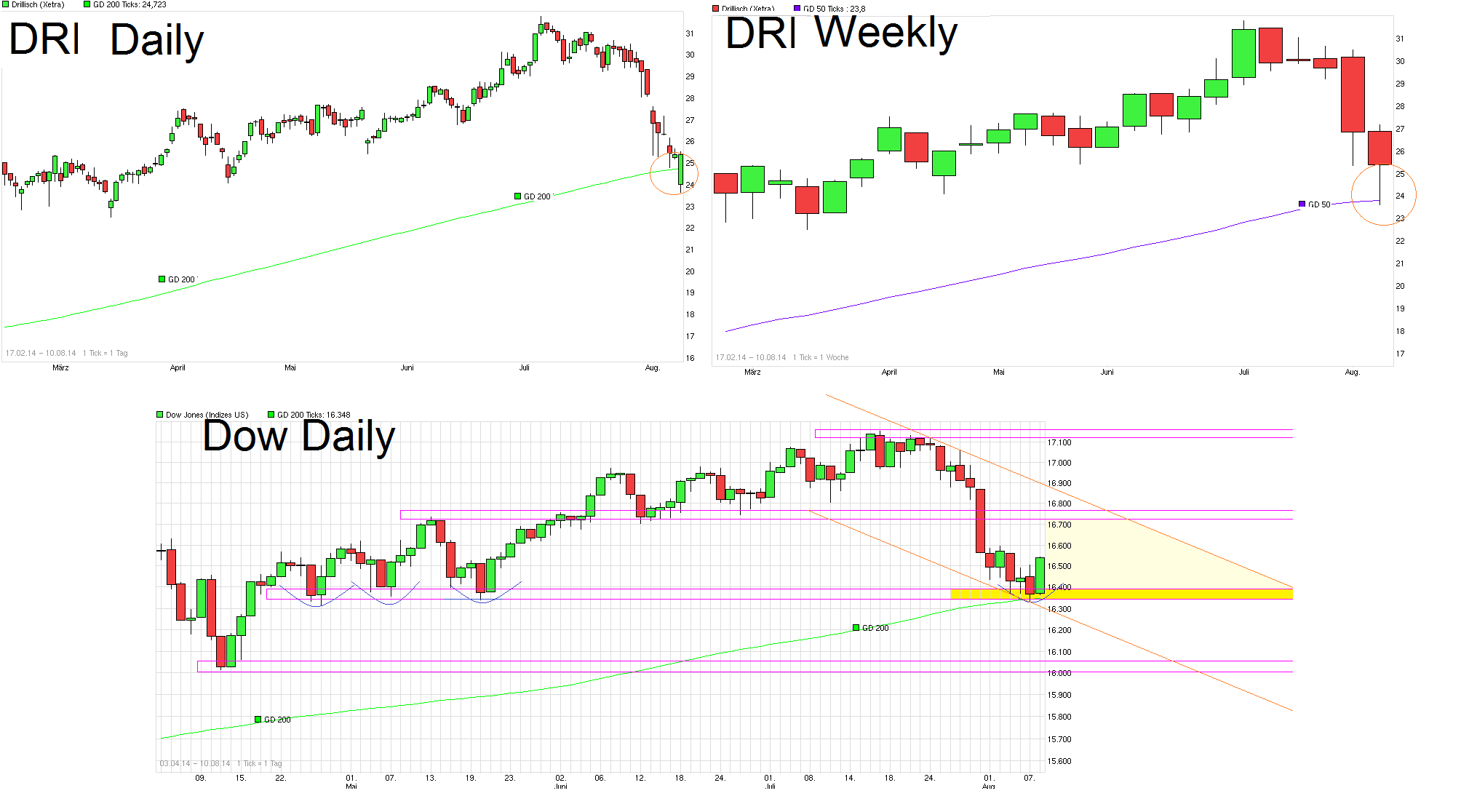The image size is (1477, 812).
Task: Click the 'DRI Daily' chart title
Action: (106, 39)
